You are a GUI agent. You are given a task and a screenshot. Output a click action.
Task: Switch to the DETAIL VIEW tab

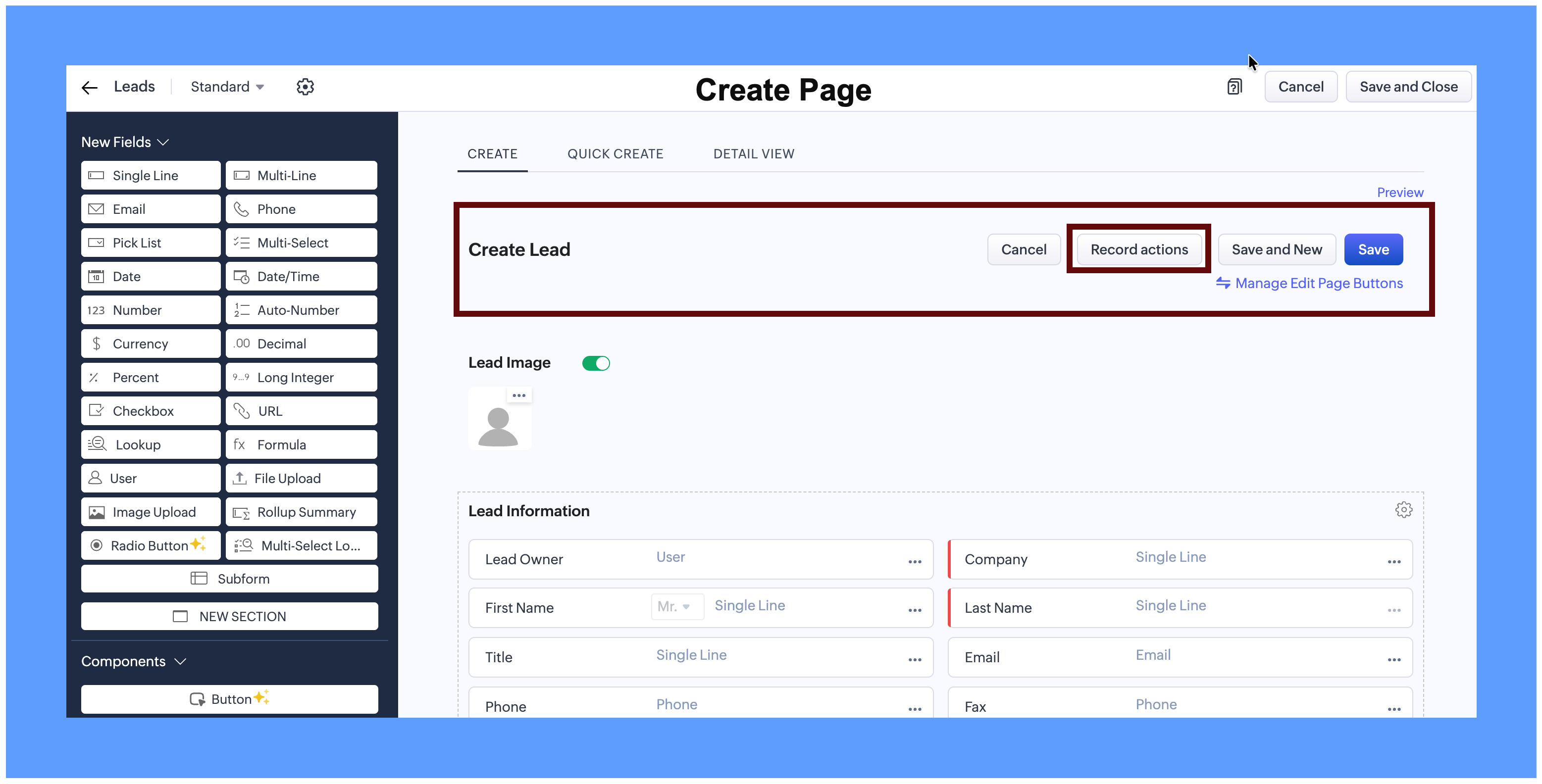click(x=754, y=154)
